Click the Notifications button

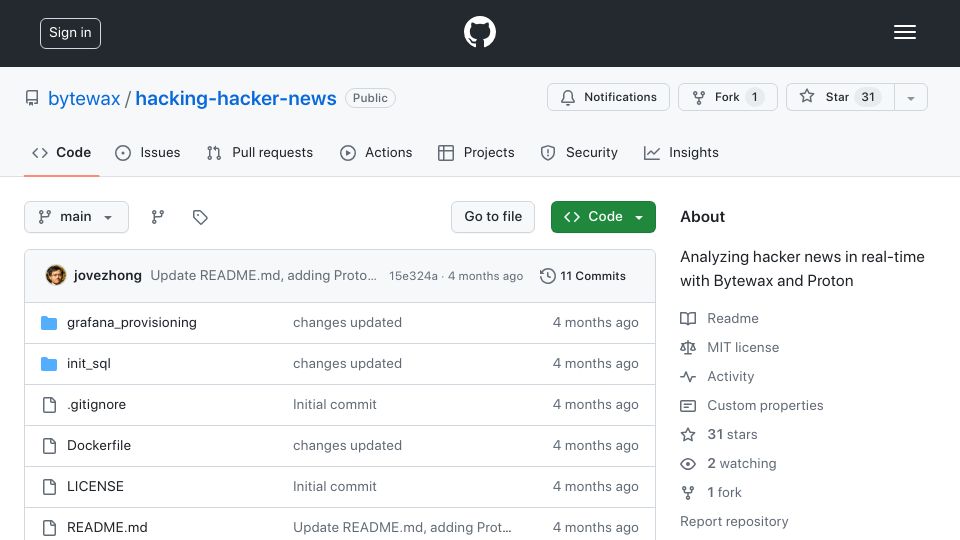[609, 97]
